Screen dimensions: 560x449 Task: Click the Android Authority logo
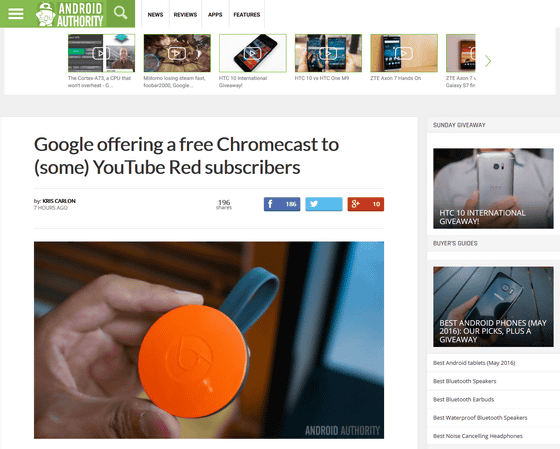click(x=69, y=14)
